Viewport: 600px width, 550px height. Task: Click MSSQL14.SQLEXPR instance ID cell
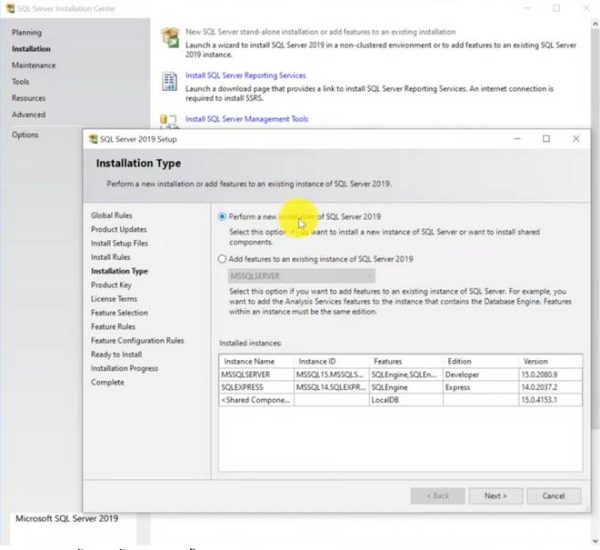[x=331, y=387]
